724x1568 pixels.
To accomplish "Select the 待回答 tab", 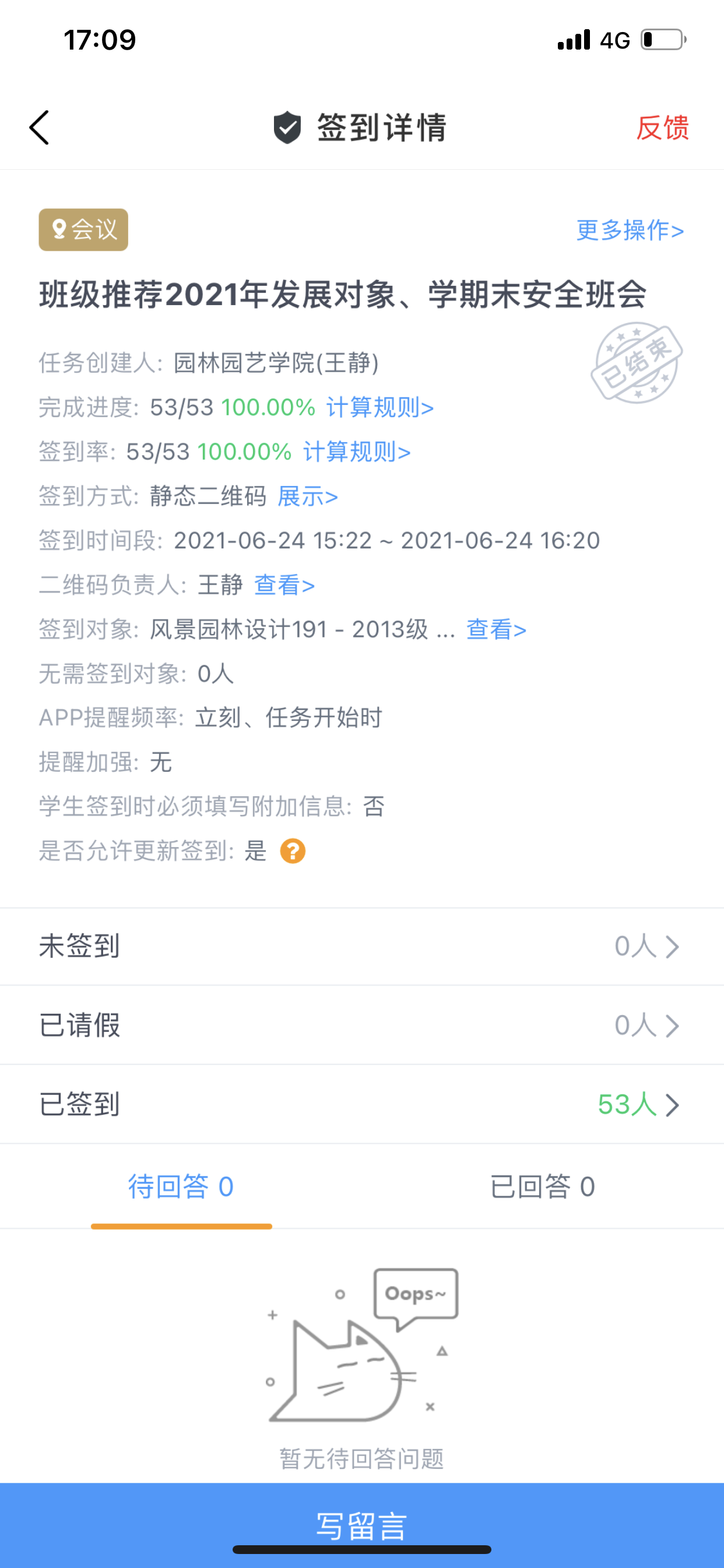I will tap(181, 1186).
